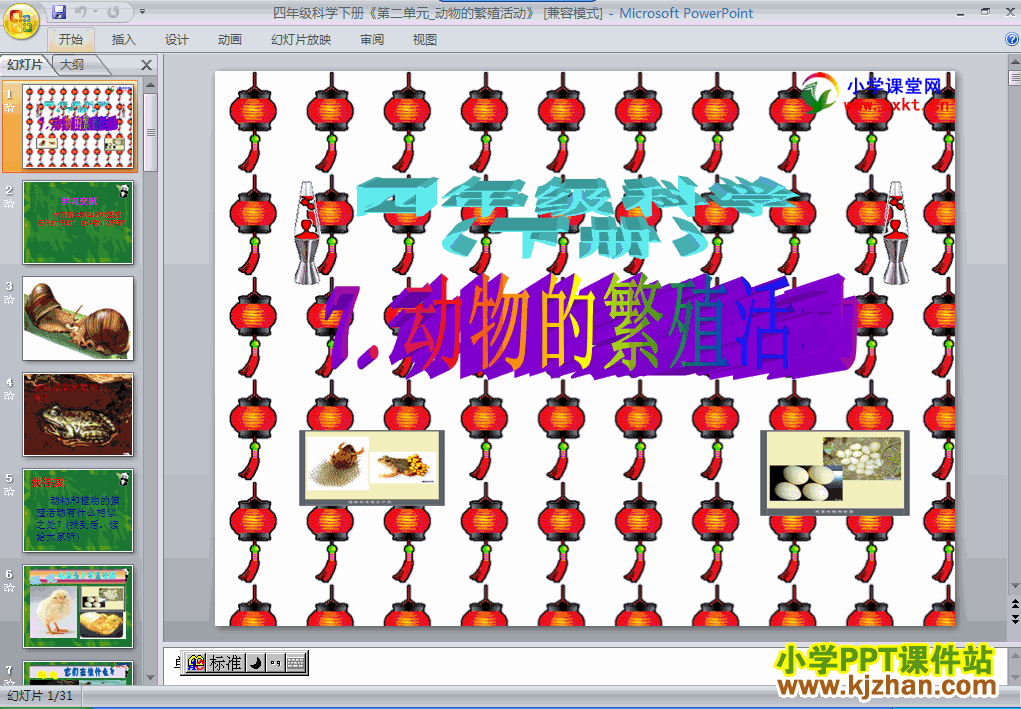This screenshot has width=1021, height=709.
Task: Select the 幻灯片 pane tab
Action: coord(25,64)
